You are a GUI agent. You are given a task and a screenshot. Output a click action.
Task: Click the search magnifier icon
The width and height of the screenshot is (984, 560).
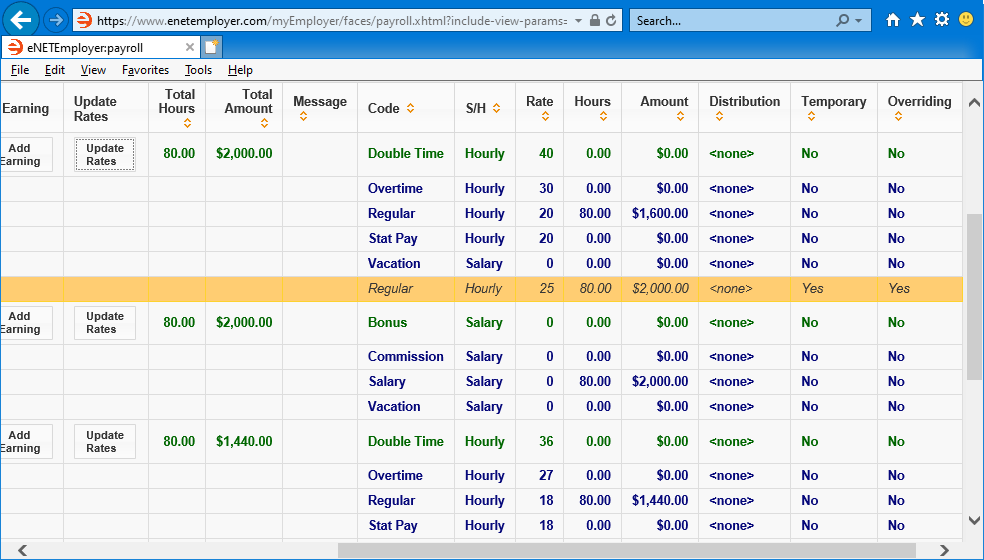(843, 20)
